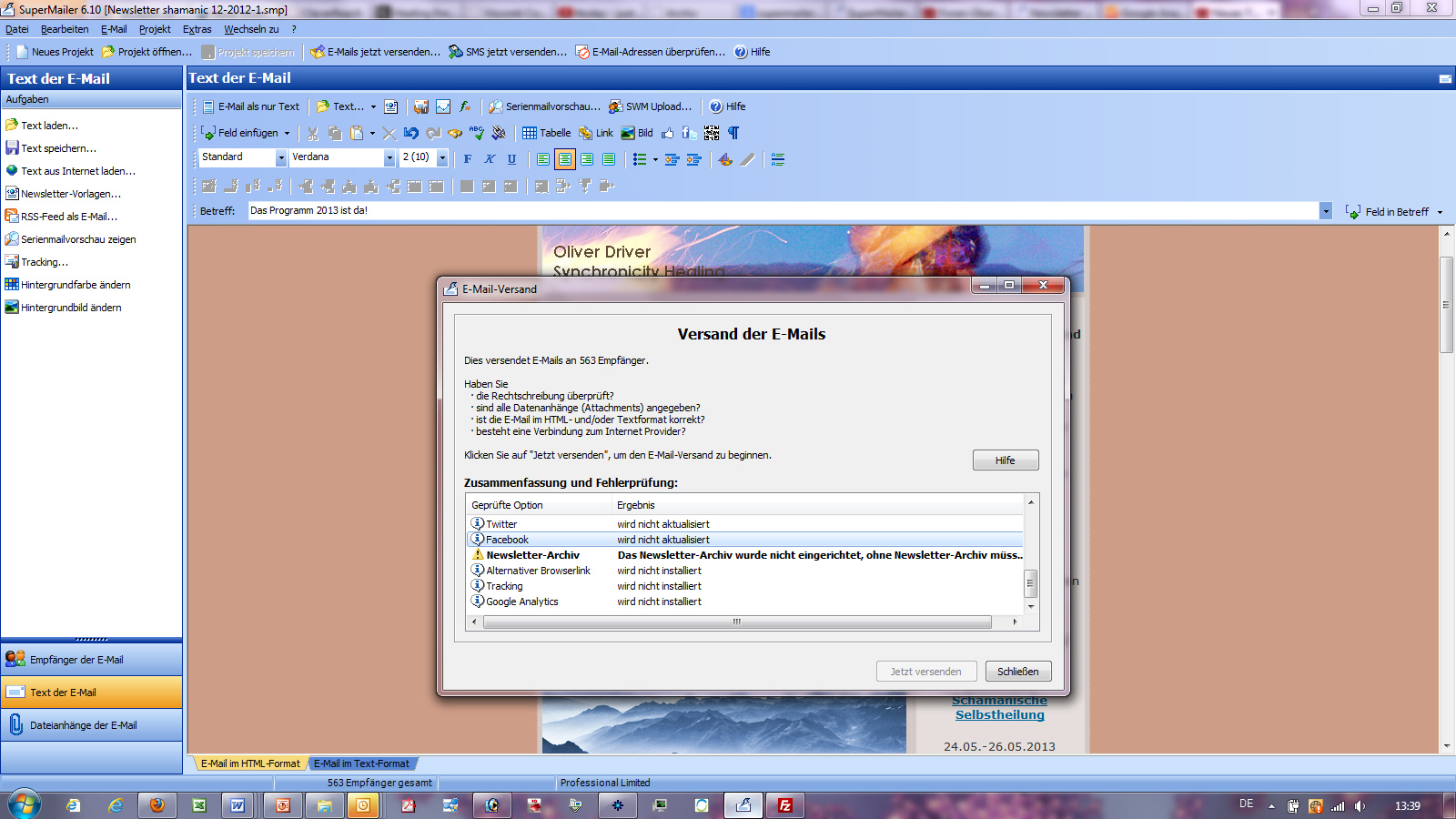The image size is (1456, 819).
Task: Click Text aus Internet laden globe entry
Action: pyautogui.click(x=70, y=171)
